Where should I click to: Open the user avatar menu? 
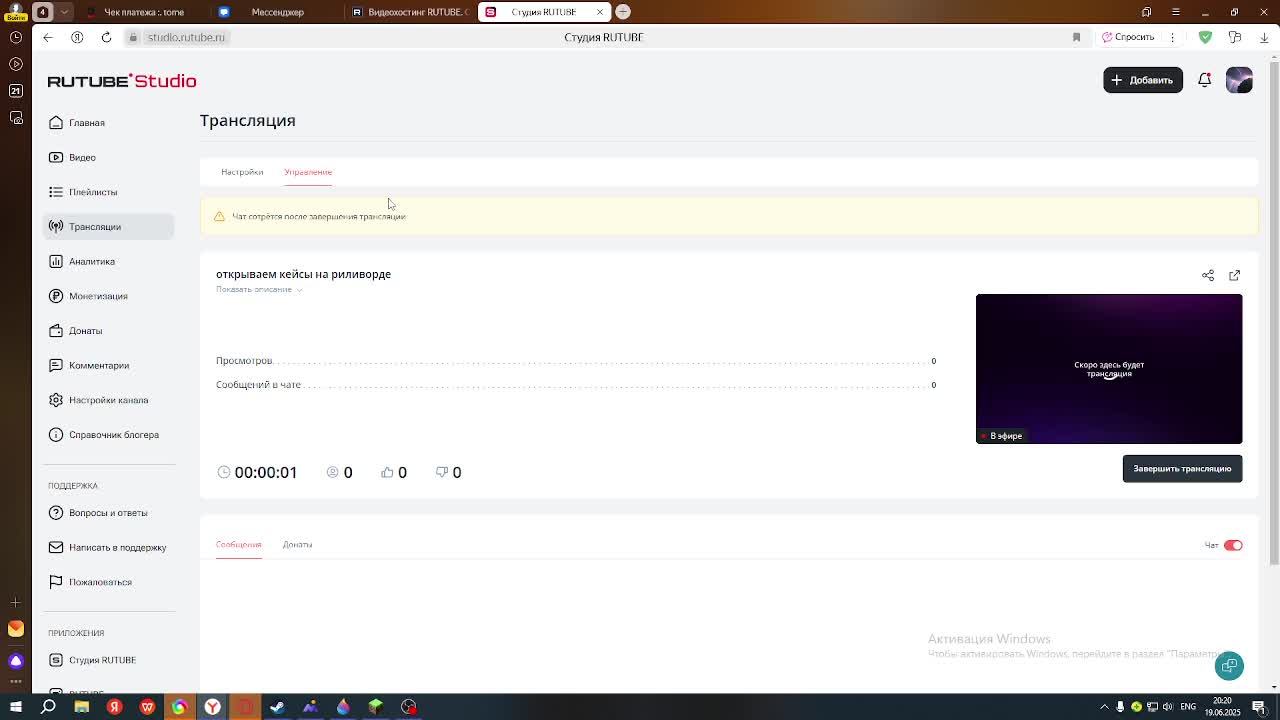tap(1239, 80)
